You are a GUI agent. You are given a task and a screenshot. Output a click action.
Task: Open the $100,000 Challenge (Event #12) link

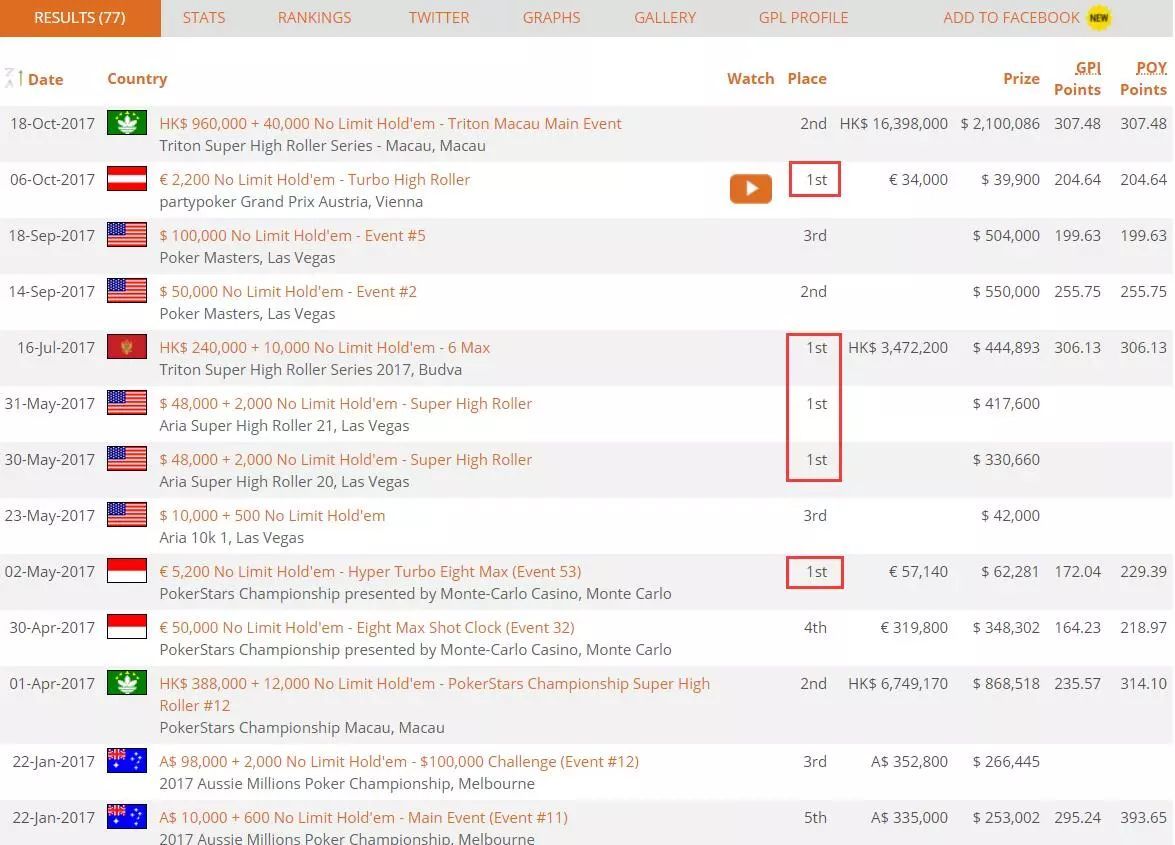click(399, 761)
